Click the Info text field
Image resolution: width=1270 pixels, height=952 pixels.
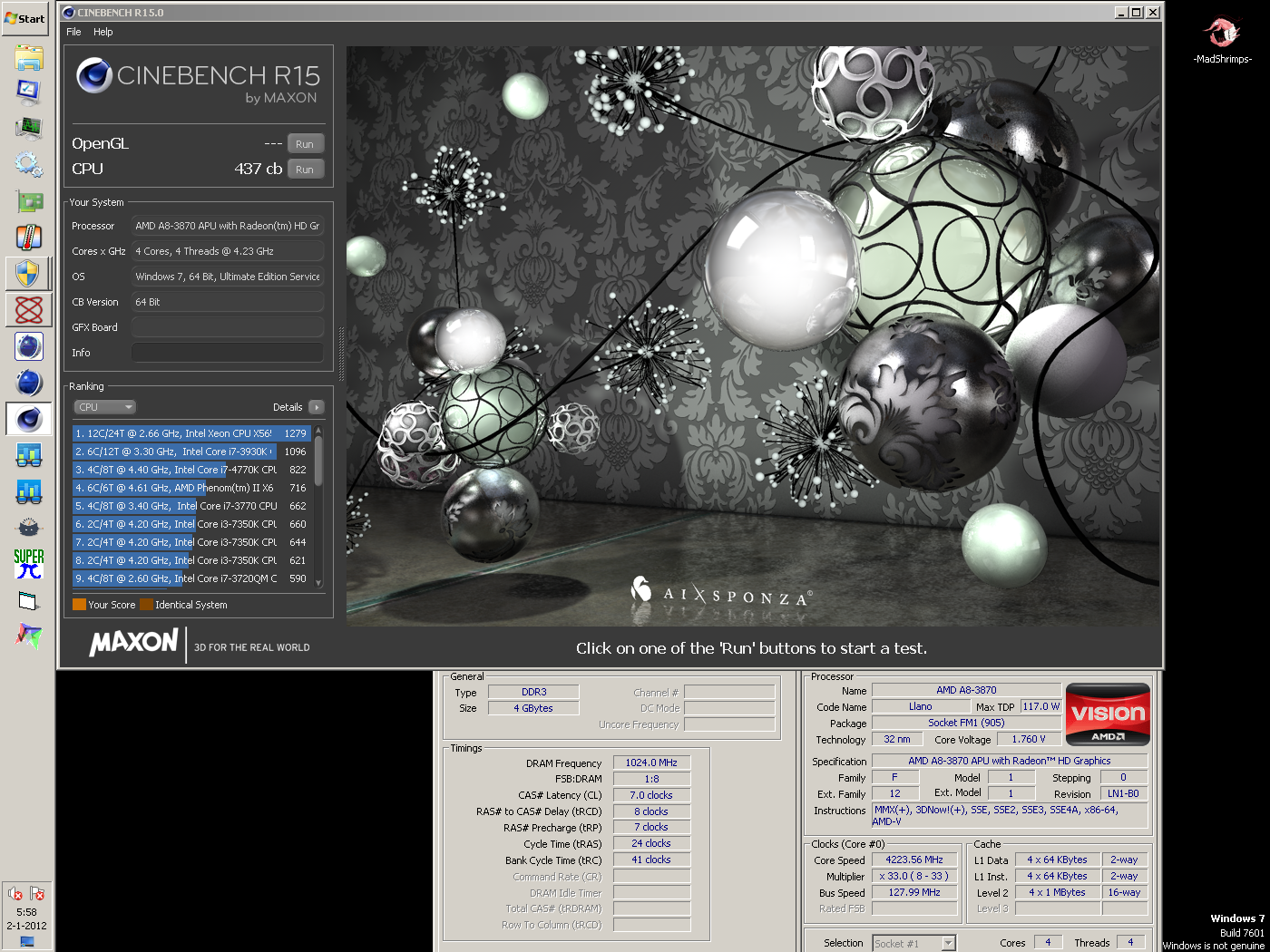228,353
